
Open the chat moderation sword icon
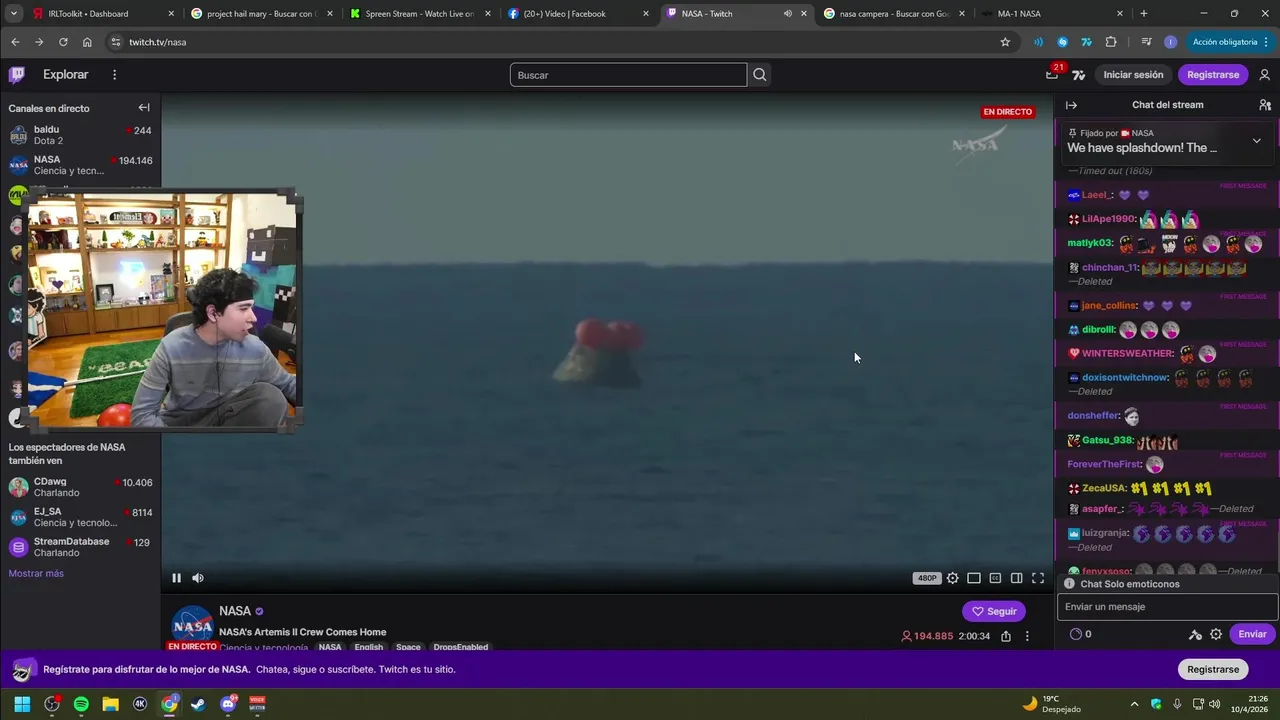[x=1195, y=634]
